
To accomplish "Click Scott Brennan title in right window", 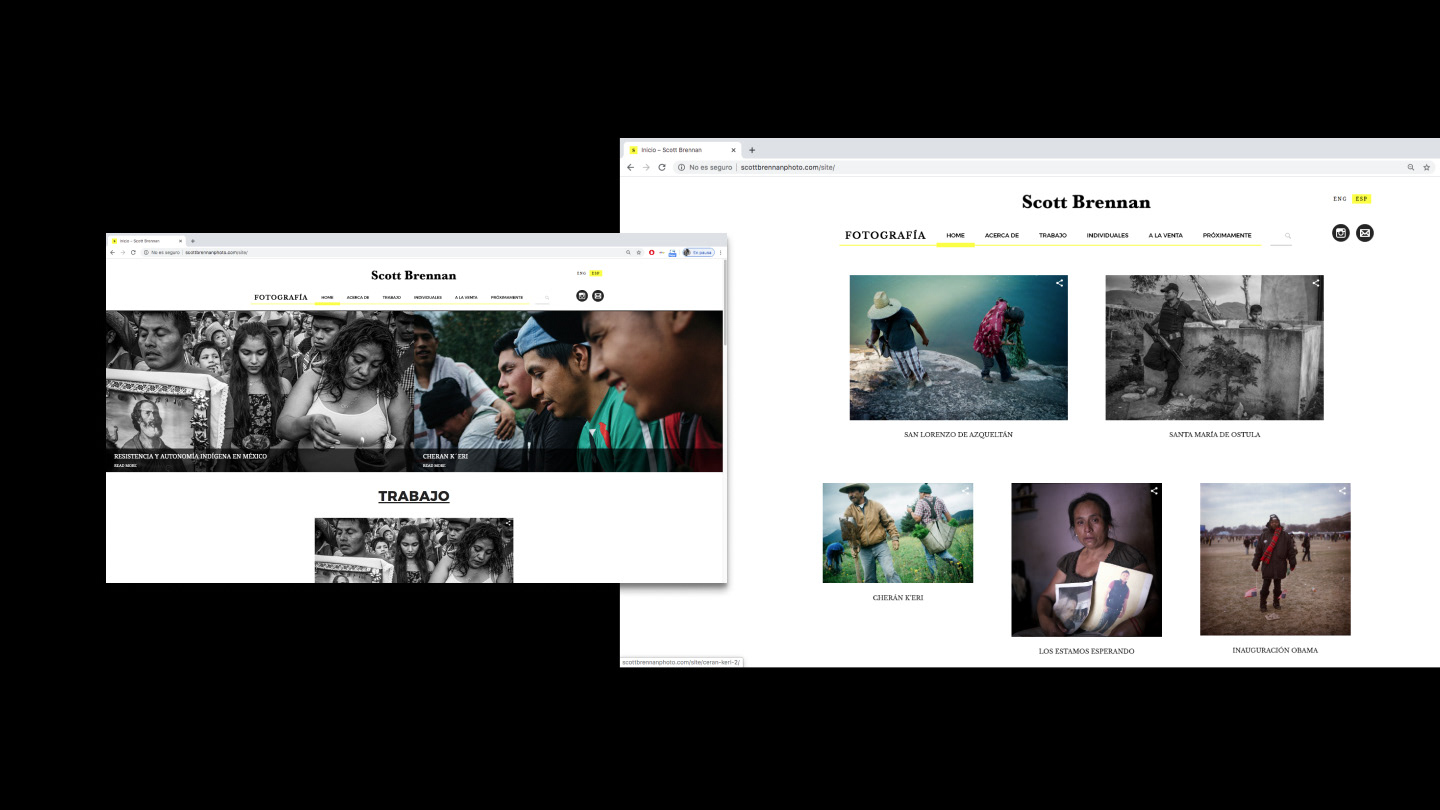I will (1086, 202).
